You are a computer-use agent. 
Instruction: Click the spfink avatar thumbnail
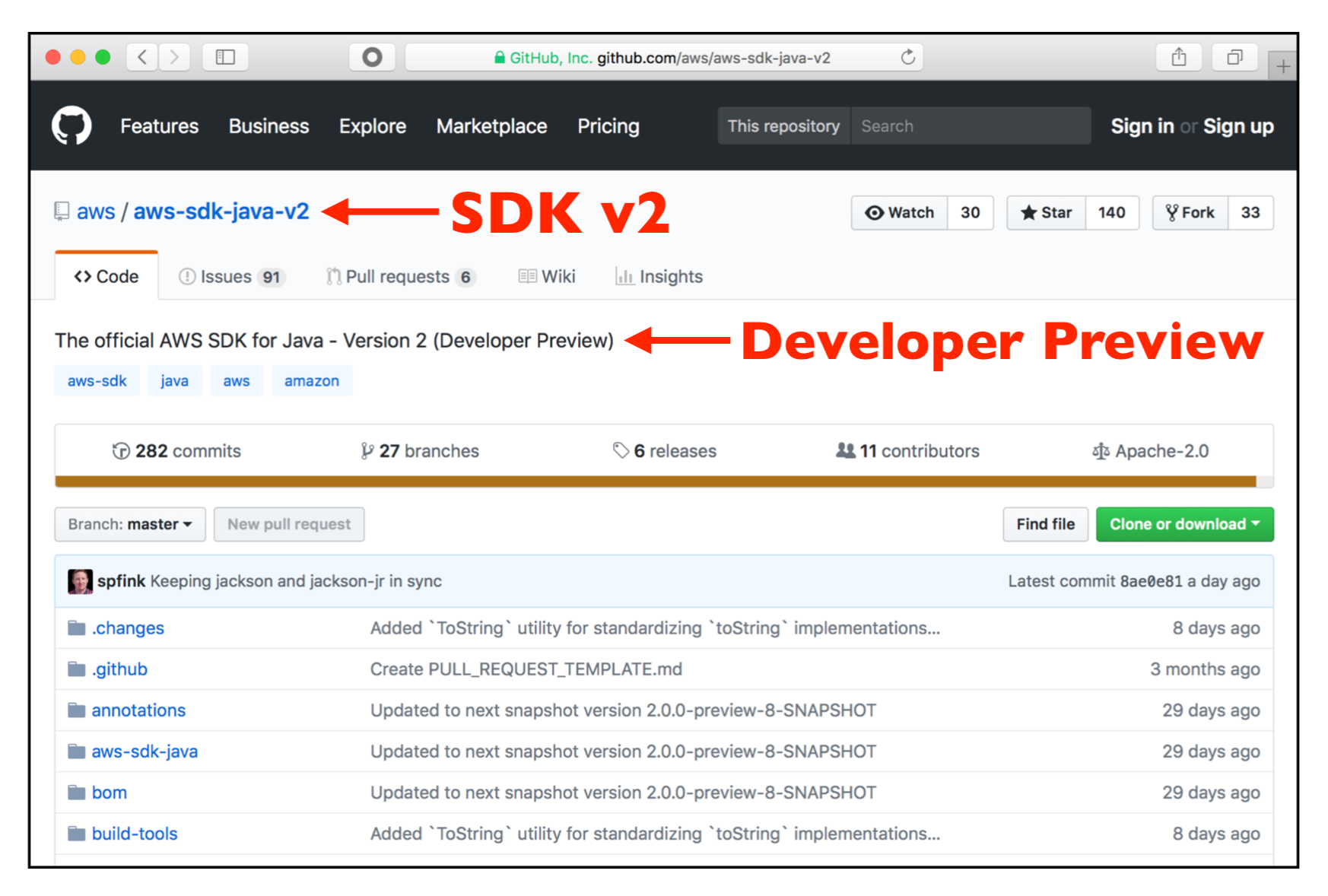click(80, 581)
